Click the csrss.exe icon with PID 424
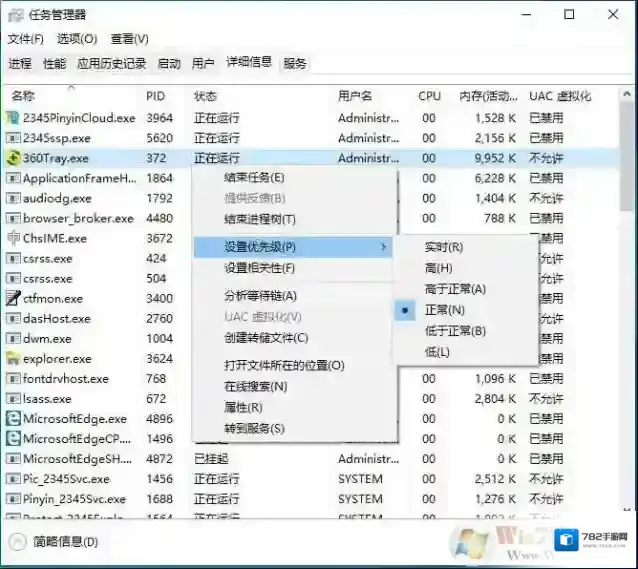 (x=13, y=258)
